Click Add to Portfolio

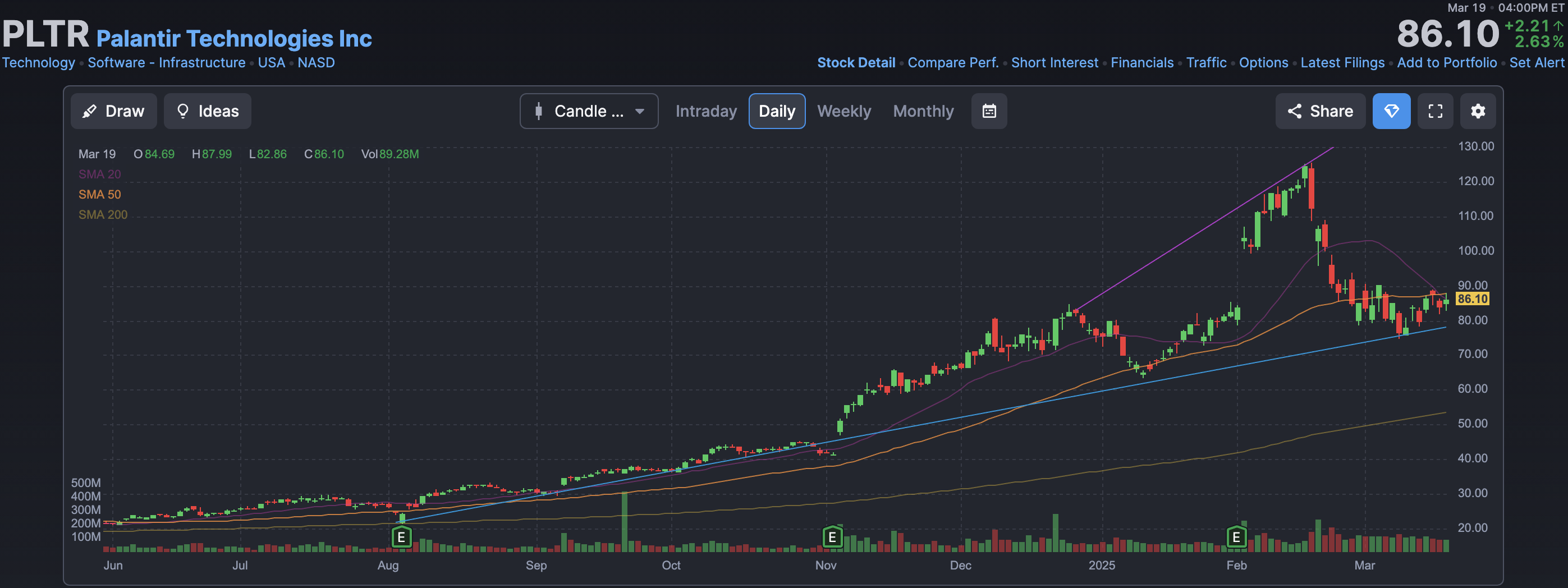[1446, 63]
